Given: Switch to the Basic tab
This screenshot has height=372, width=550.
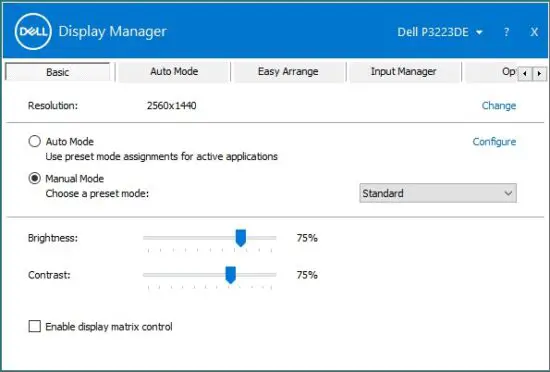Looking at the screenshot, I should tap(58, 72).
